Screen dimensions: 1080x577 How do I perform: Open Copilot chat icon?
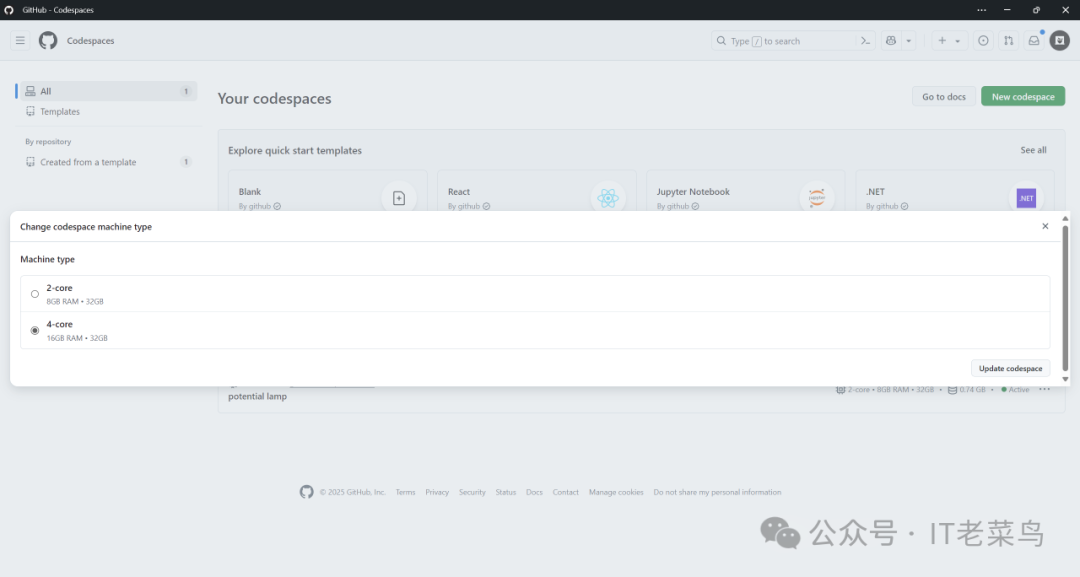pos(890,41)
